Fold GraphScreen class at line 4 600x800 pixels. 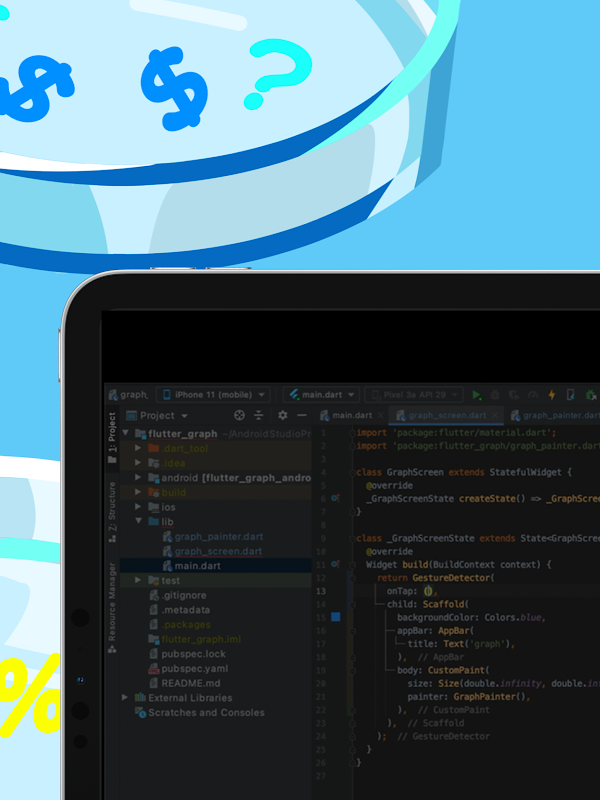coord(352,472)
